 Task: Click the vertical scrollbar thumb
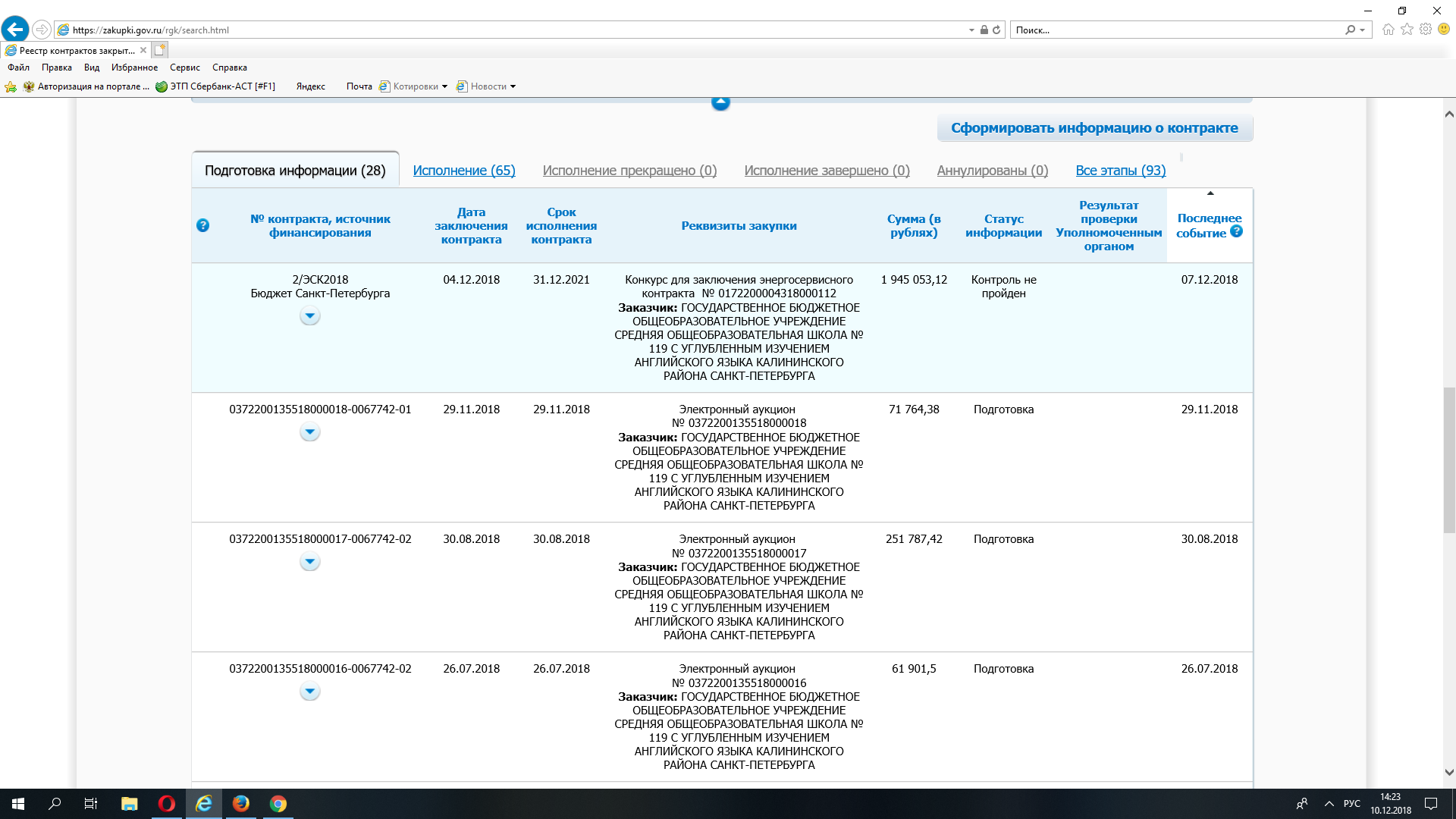pyautogui.click(x=1449, y=460)
